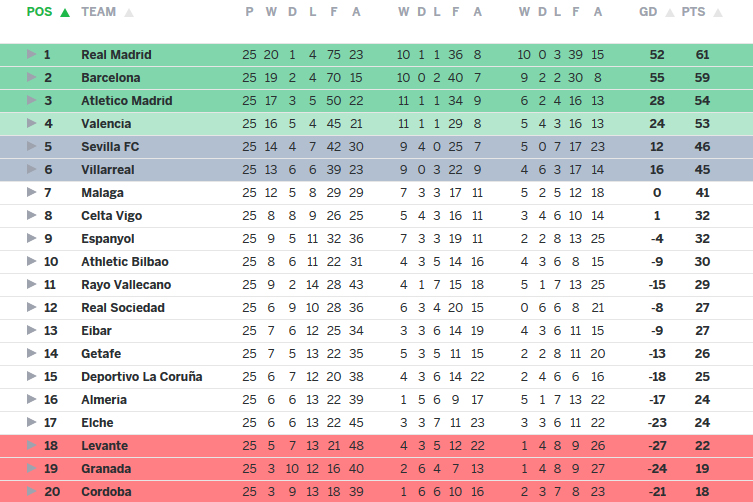Expand the Levante row triangle
The height and width of the screenshot is (502, 753).
pos(31,446)
